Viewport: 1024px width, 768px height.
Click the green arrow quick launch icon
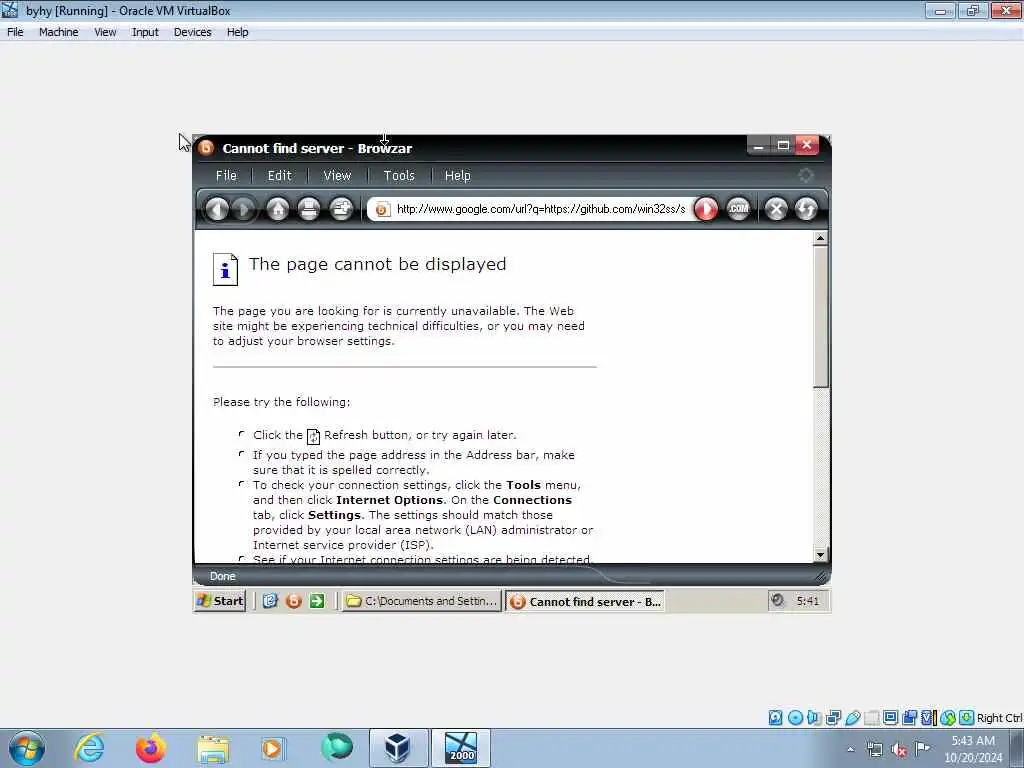click(317, 601)
